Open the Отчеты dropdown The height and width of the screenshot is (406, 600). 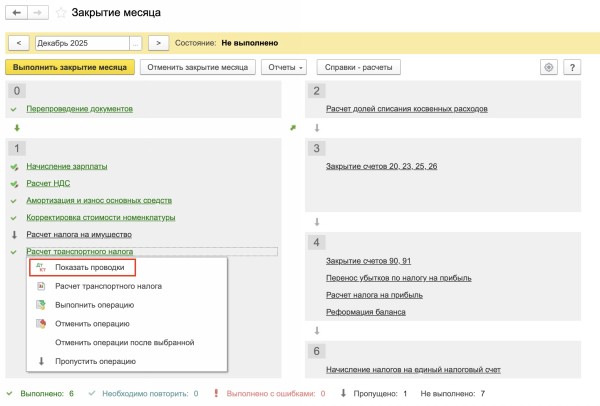[284, 67]
